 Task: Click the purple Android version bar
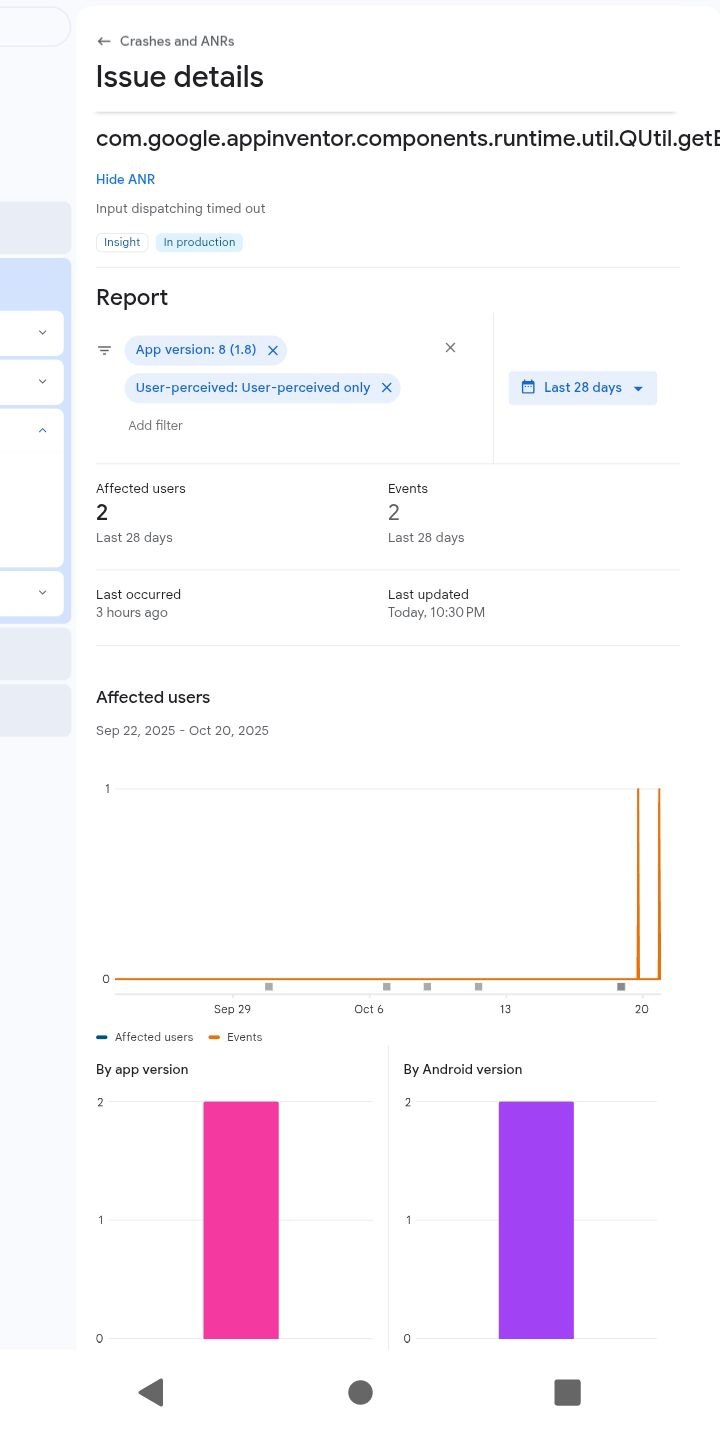pos(536,1220)
